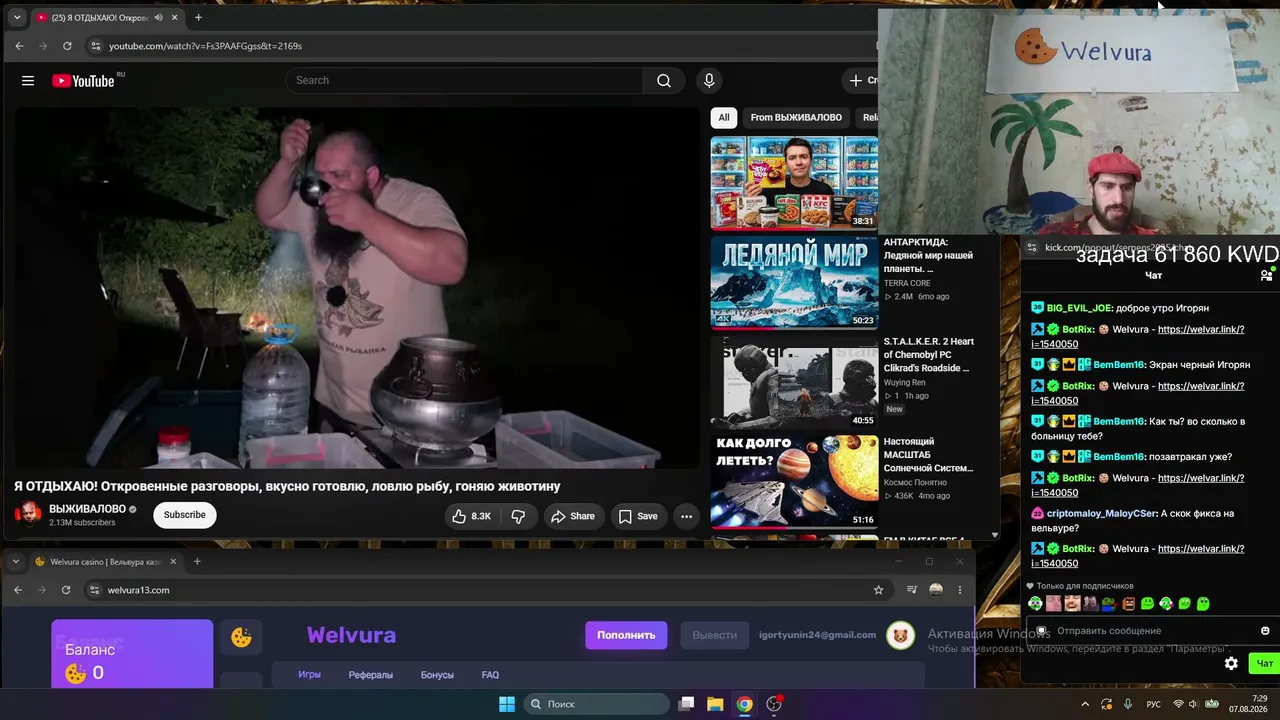Switch to Chrome from the taskbar

point(744,704)
